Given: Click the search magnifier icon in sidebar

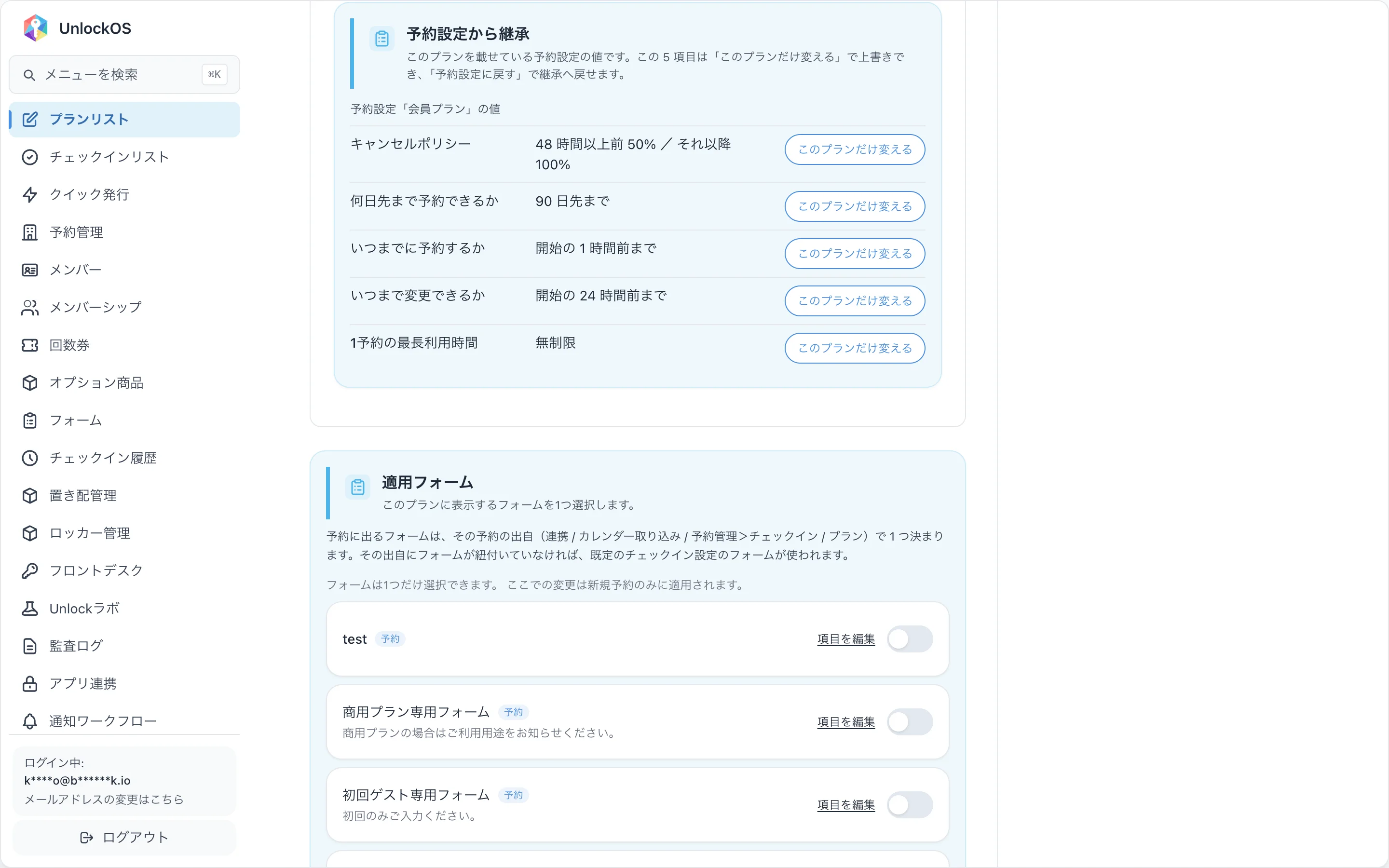Looking at the screenshot, I should click(x=29, y=75).
